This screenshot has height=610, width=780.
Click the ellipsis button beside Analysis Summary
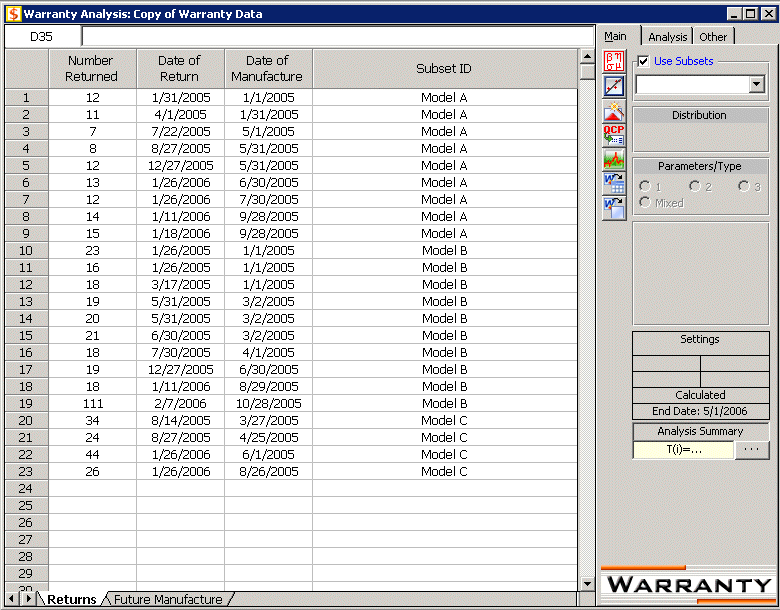tap(751, 450)
